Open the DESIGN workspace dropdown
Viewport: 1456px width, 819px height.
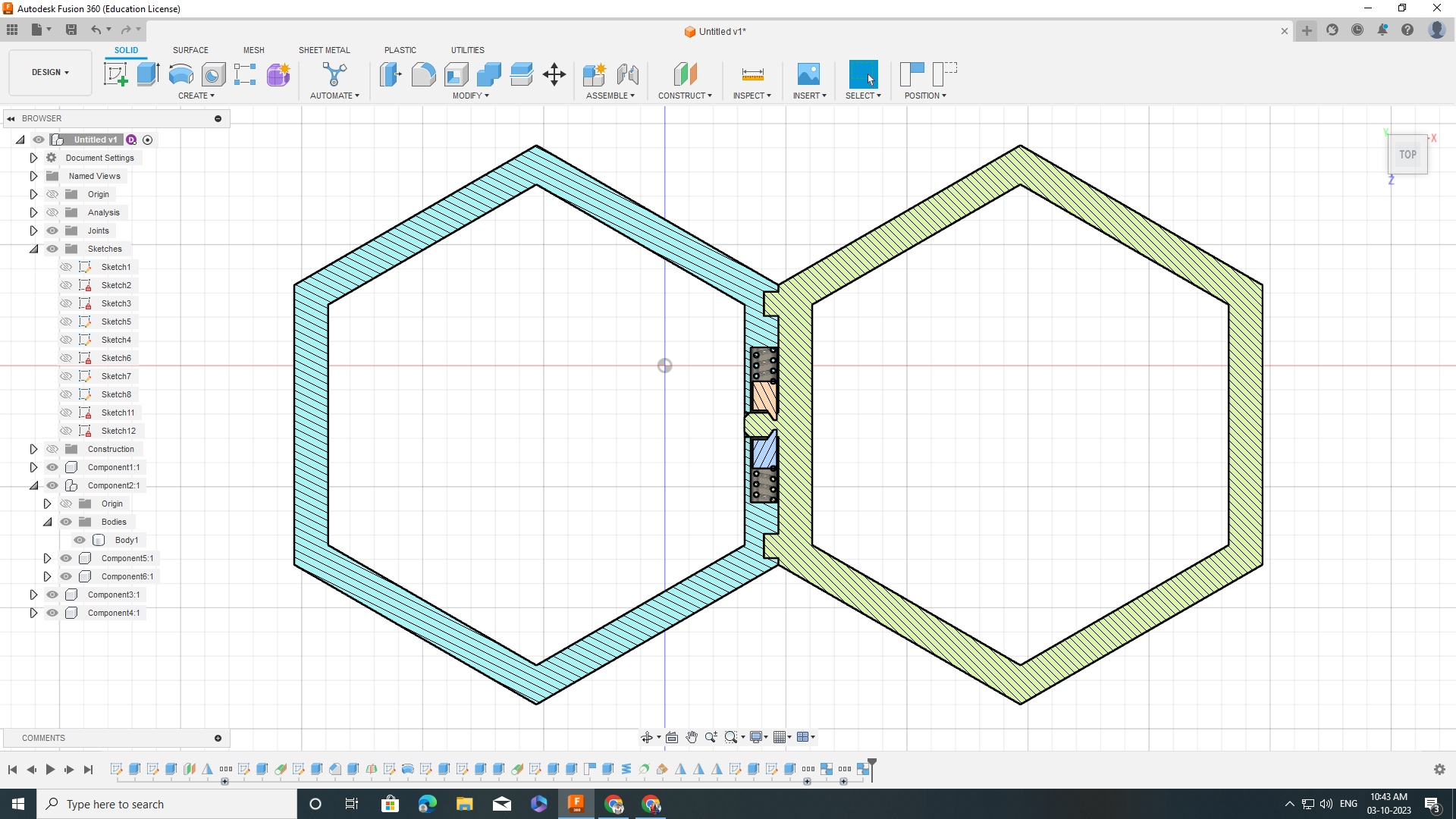tap(50, 72)
